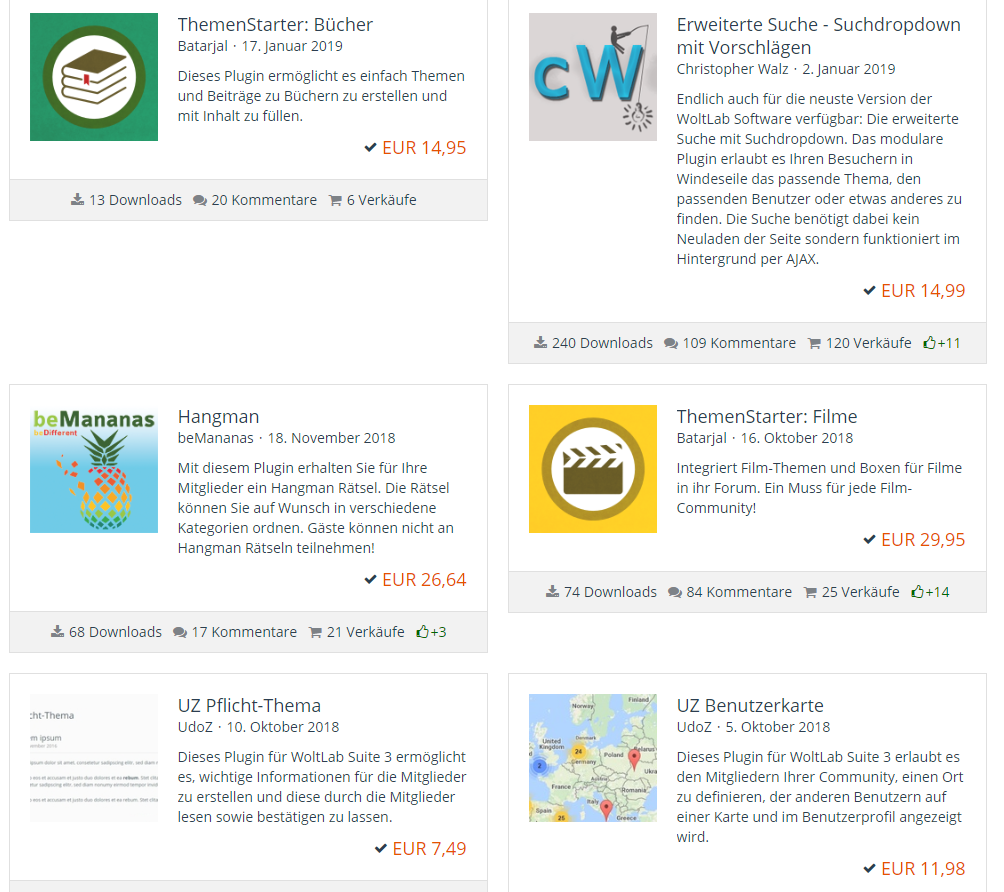Open the Hangman plugin title link

pos(218,417)
